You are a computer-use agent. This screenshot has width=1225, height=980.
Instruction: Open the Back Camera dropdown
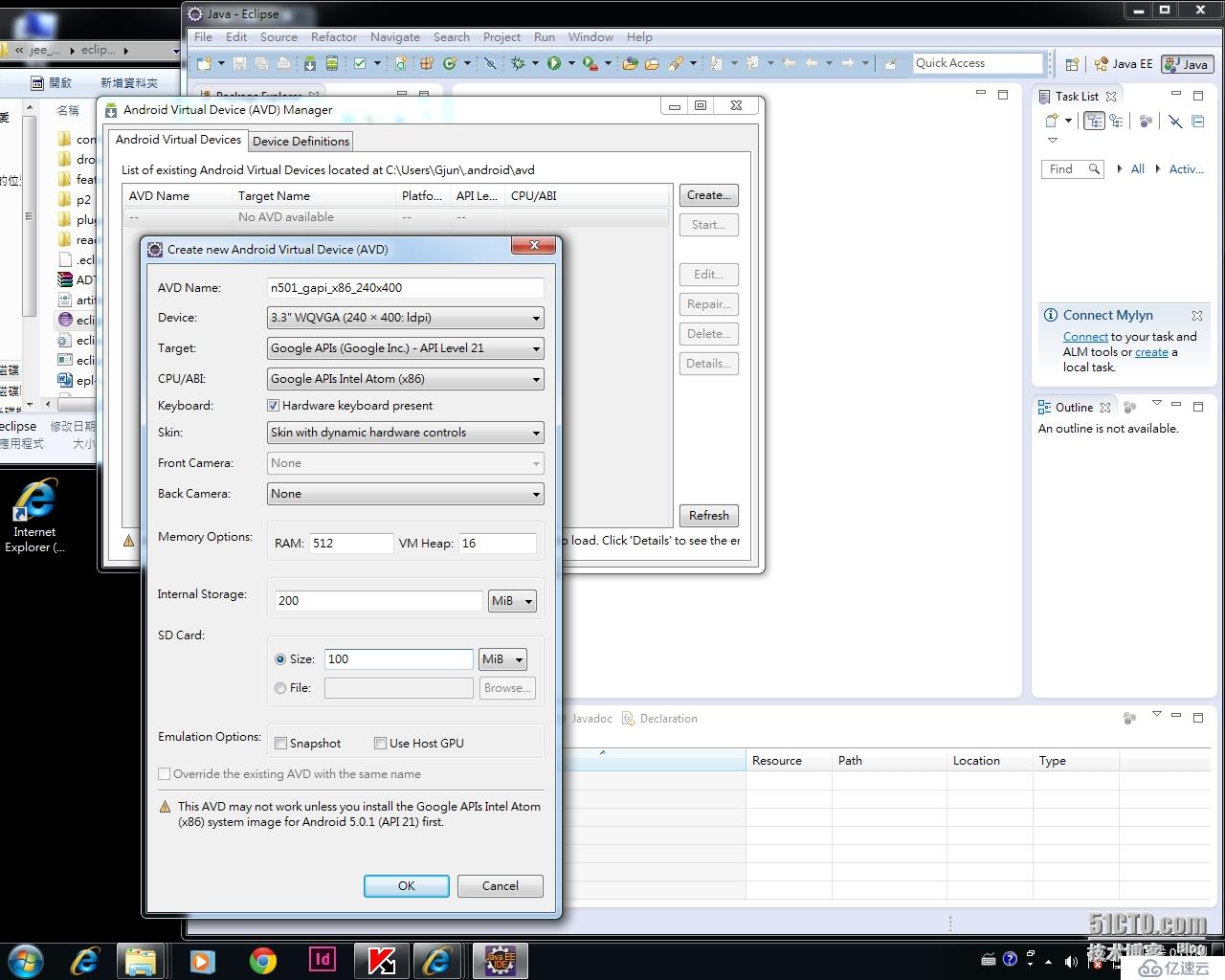click(406, 494)
